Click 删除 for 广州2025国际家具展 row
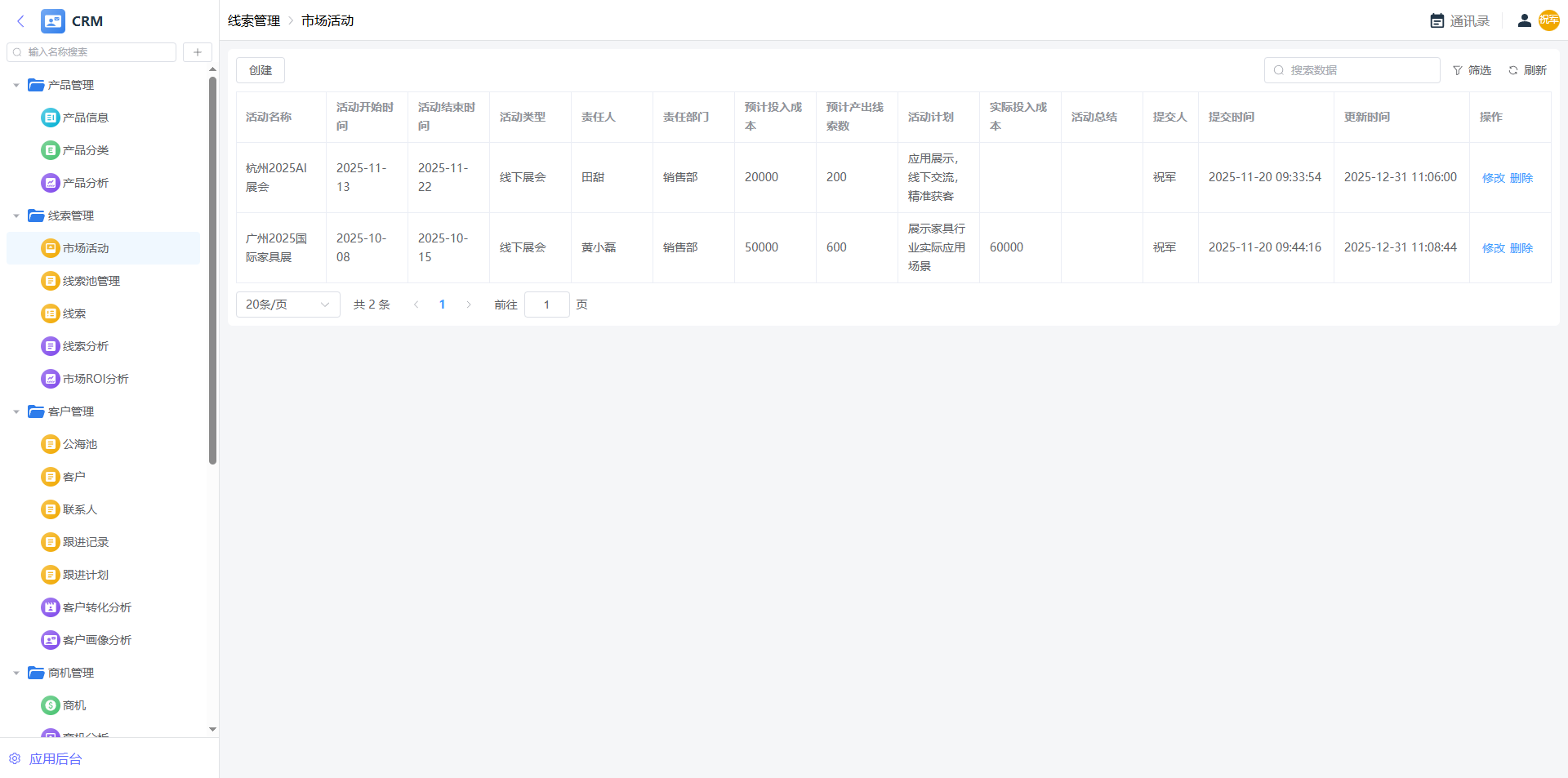The image size is (1568, 778). coord(1521,248)
